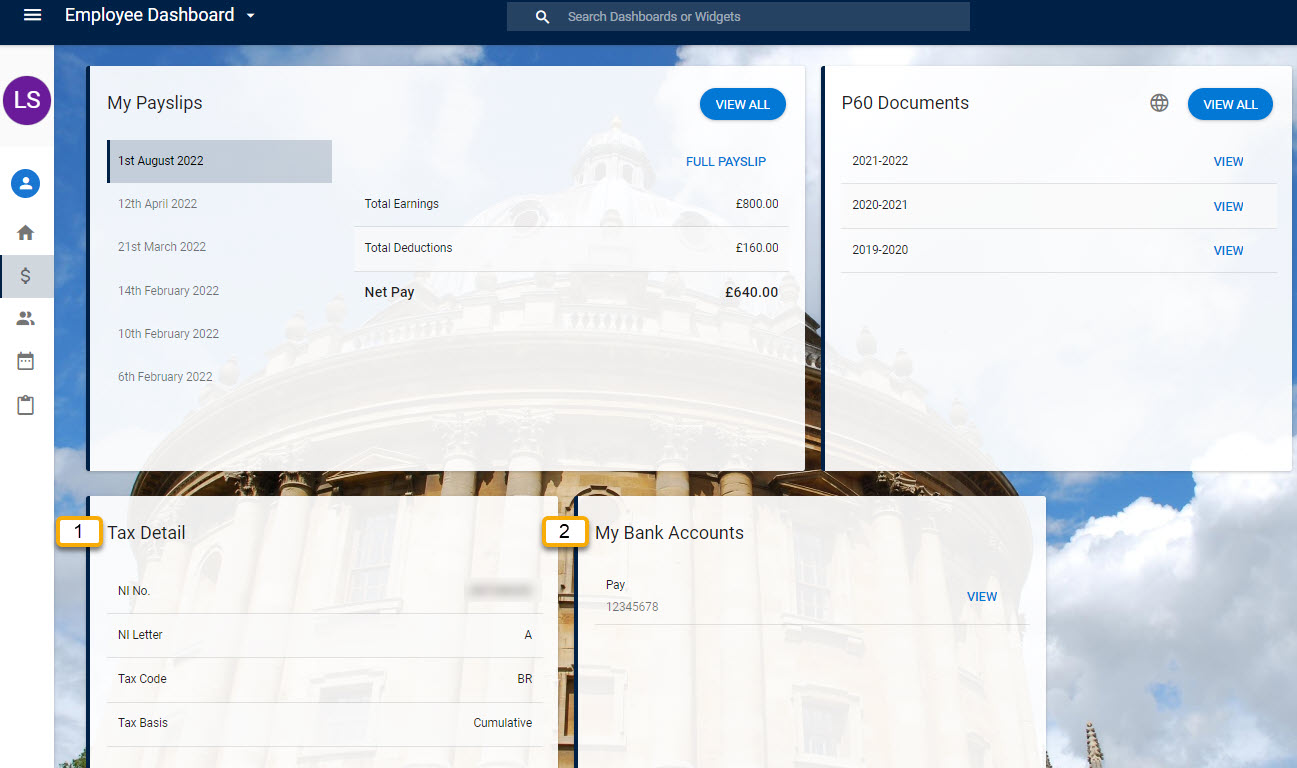The height and width of the screenshot is (768, 1297).
Task: Click the Net Pay label
Action: [x=389, y=293]
